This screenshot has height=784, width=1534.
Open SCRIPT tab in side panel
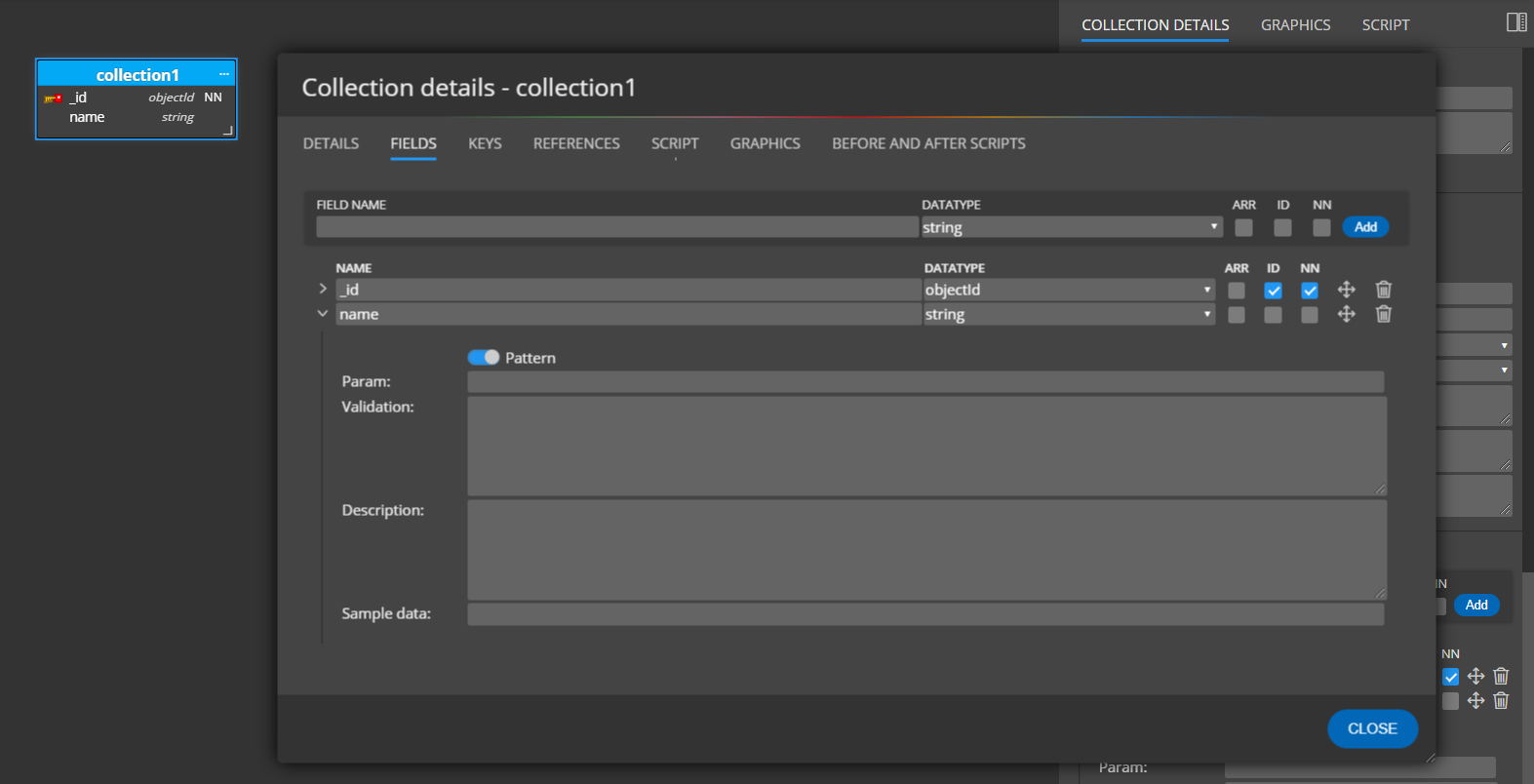click(x=1386, y=25)
